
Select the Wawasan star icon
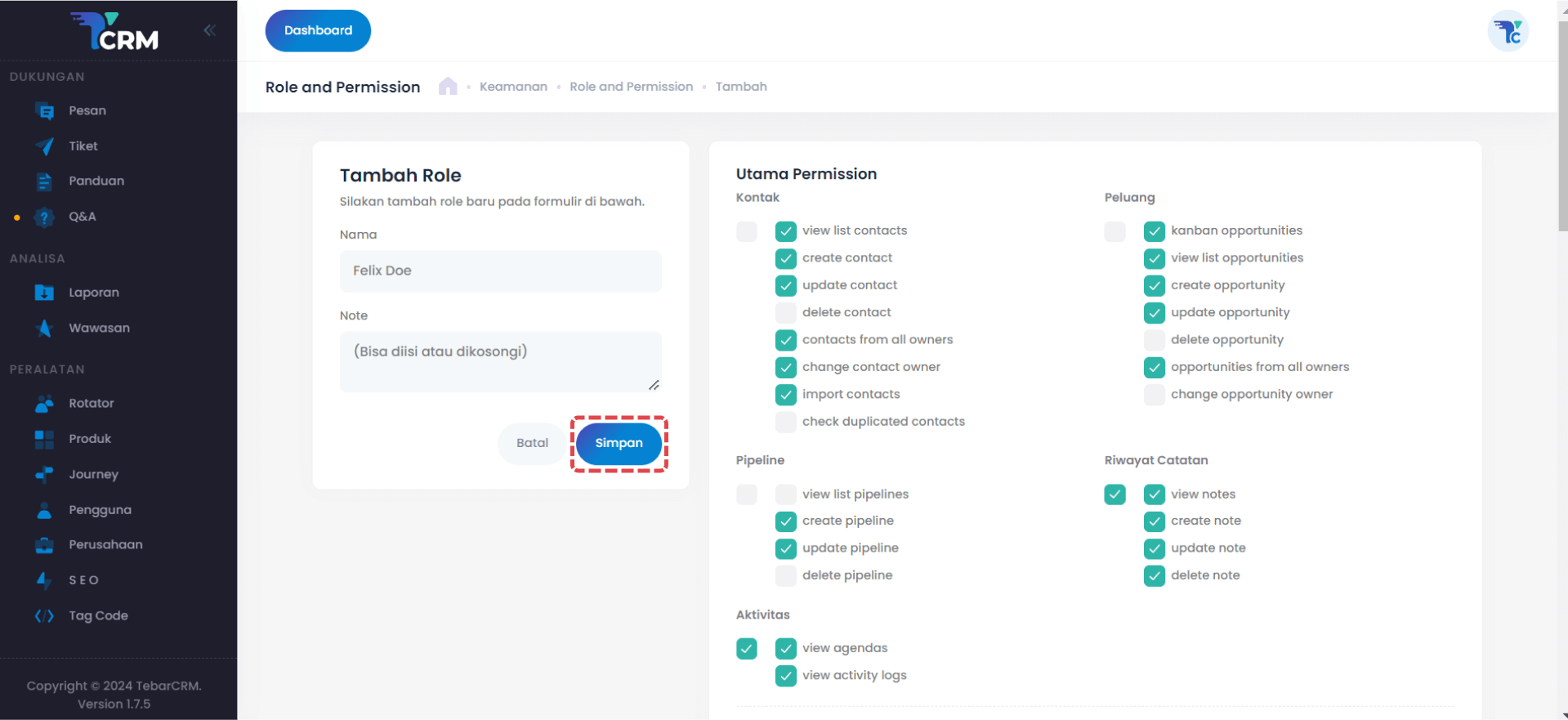click(45, 329)
